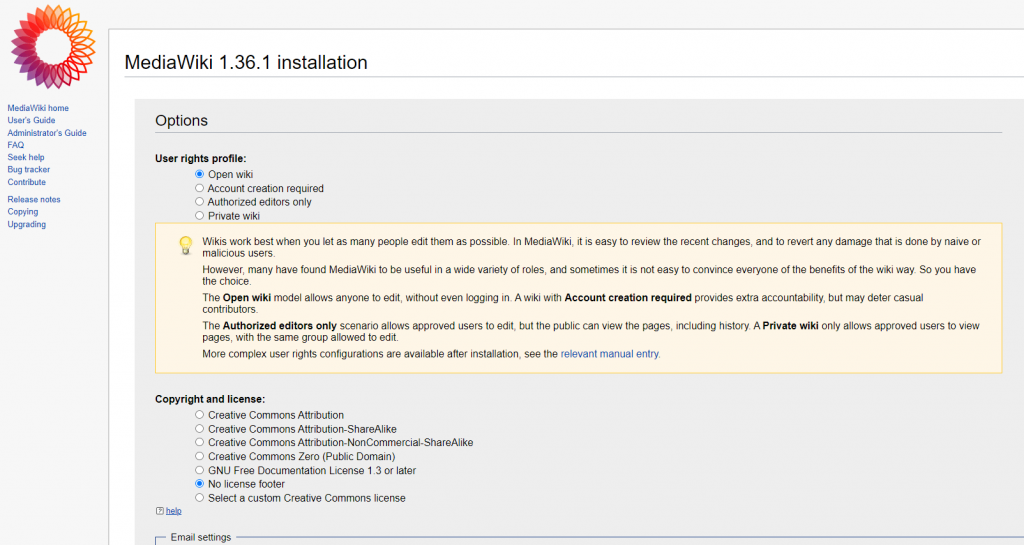
Task: Select Authorized editors only option
Action: click(200, 202)
